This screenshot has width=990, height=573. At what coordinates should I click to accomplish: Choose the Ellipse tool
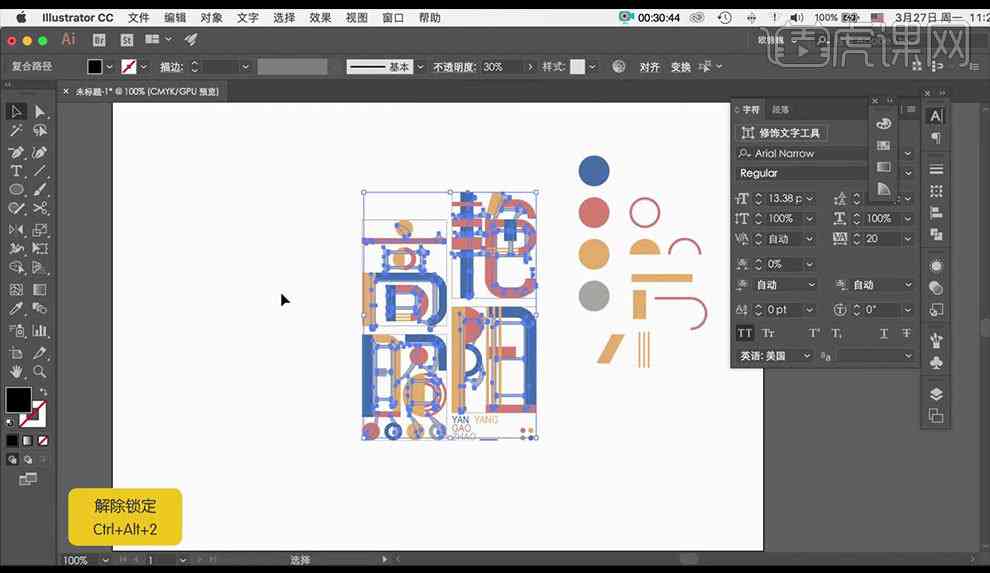(x=16, y=189)
